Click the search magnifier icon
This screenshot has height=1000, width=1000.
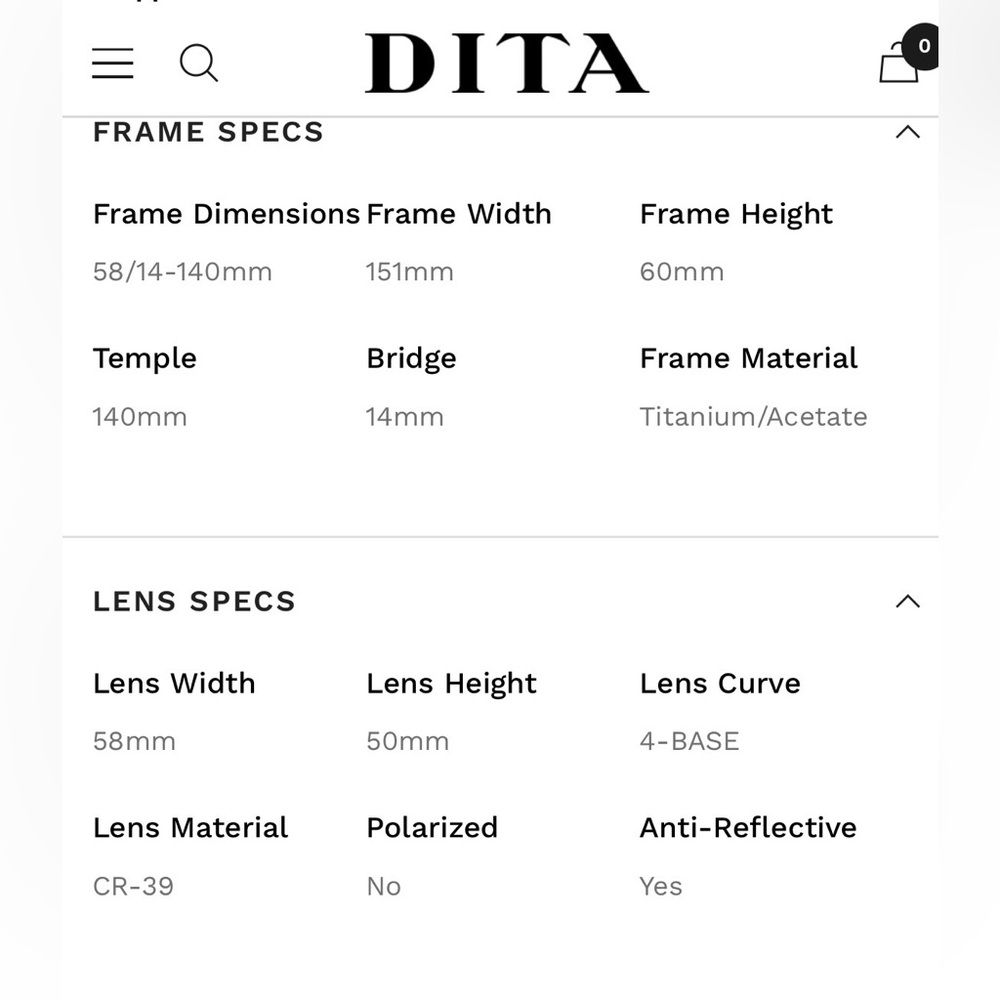point(198,63)
